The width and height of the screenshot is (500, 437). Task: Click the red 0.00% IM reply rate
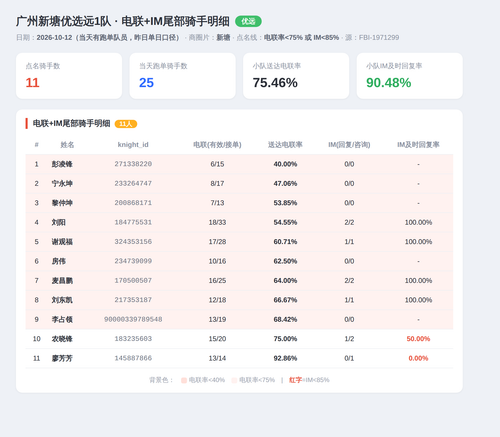418,358
